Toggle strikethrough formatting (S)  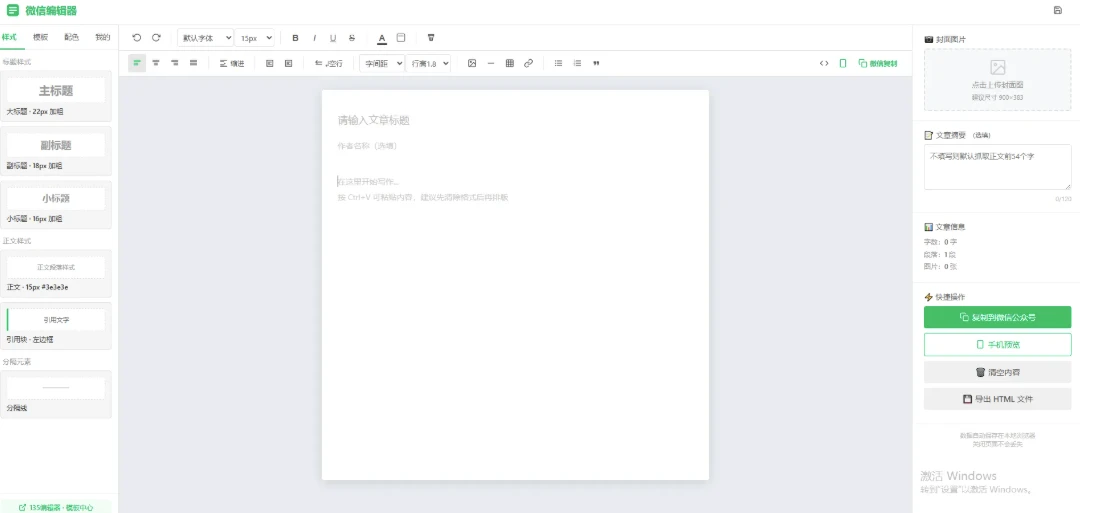[351, 38]
